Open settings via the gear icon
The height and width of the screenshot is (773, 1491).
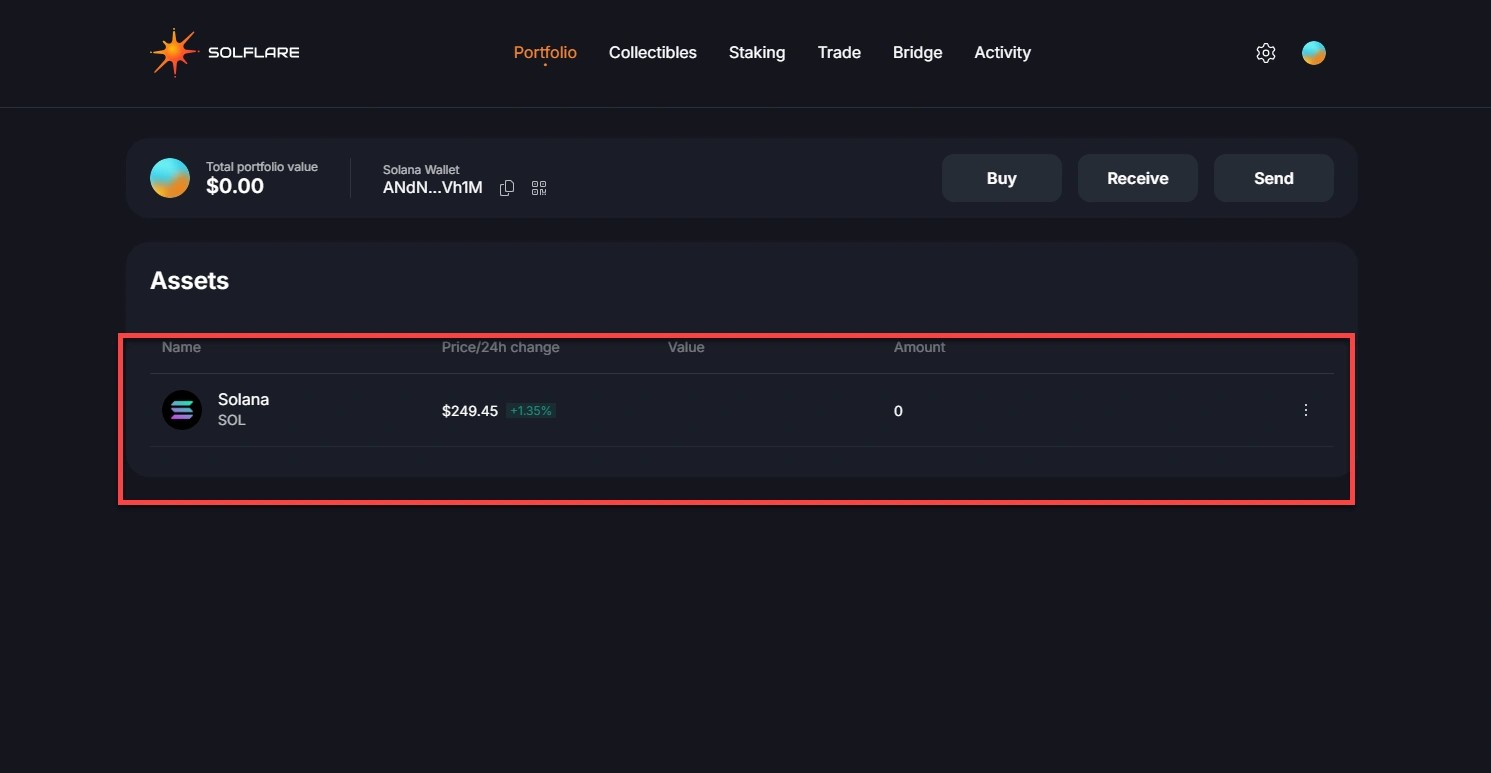click(x=1265, y=53)
